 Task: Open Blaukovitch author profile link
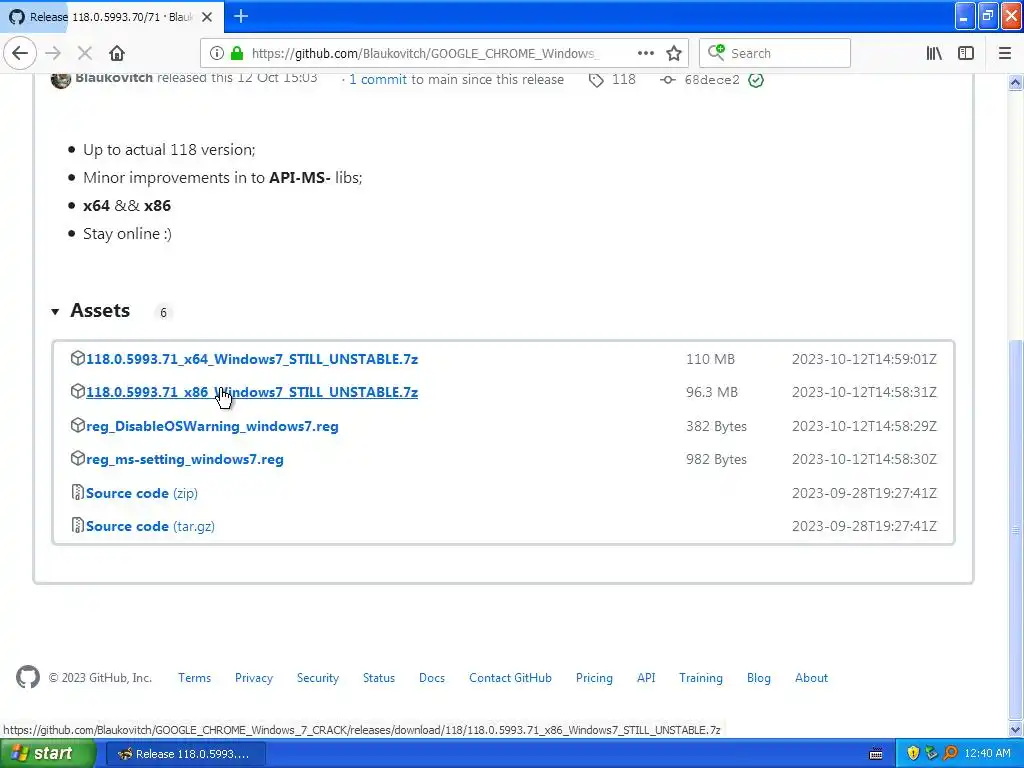click(x=114, y=78)
